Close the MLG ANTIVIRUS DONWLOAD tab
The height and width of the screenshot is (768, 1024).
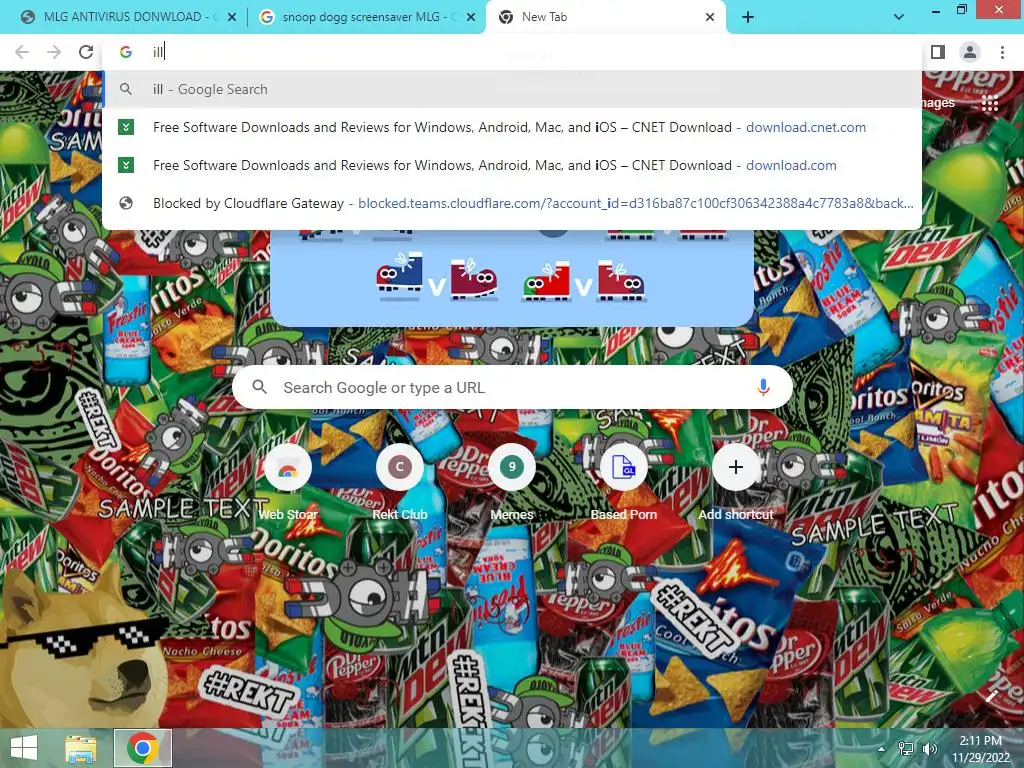pyautogui.click(x=232, y=18)
